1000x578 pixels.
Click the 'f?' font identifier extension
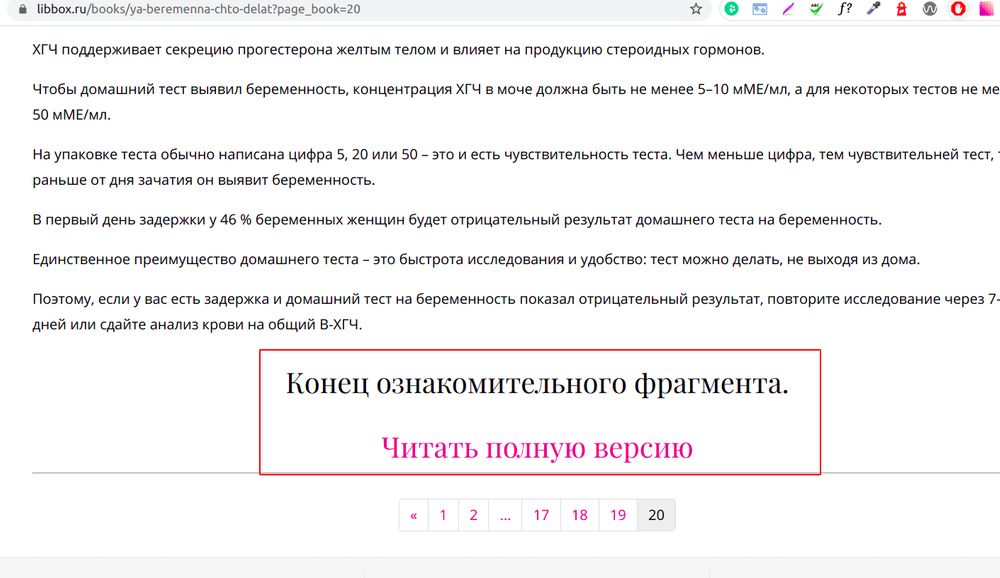[845, 9]
